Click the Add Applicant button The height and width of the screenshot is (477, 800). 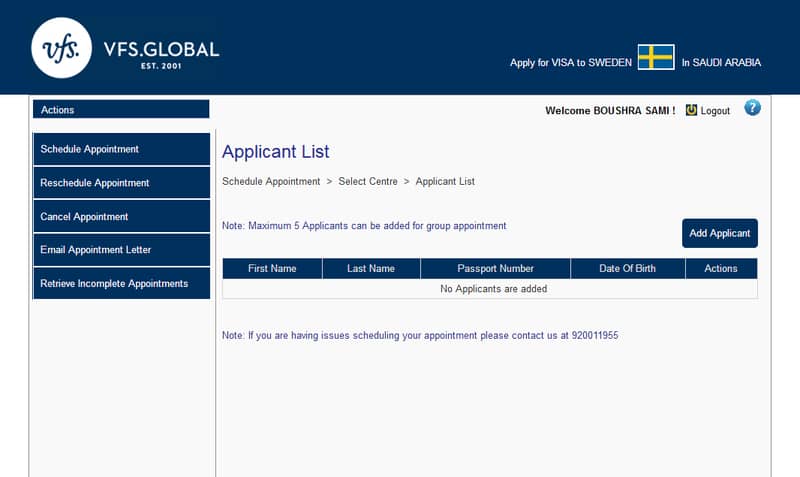[719, 233]
